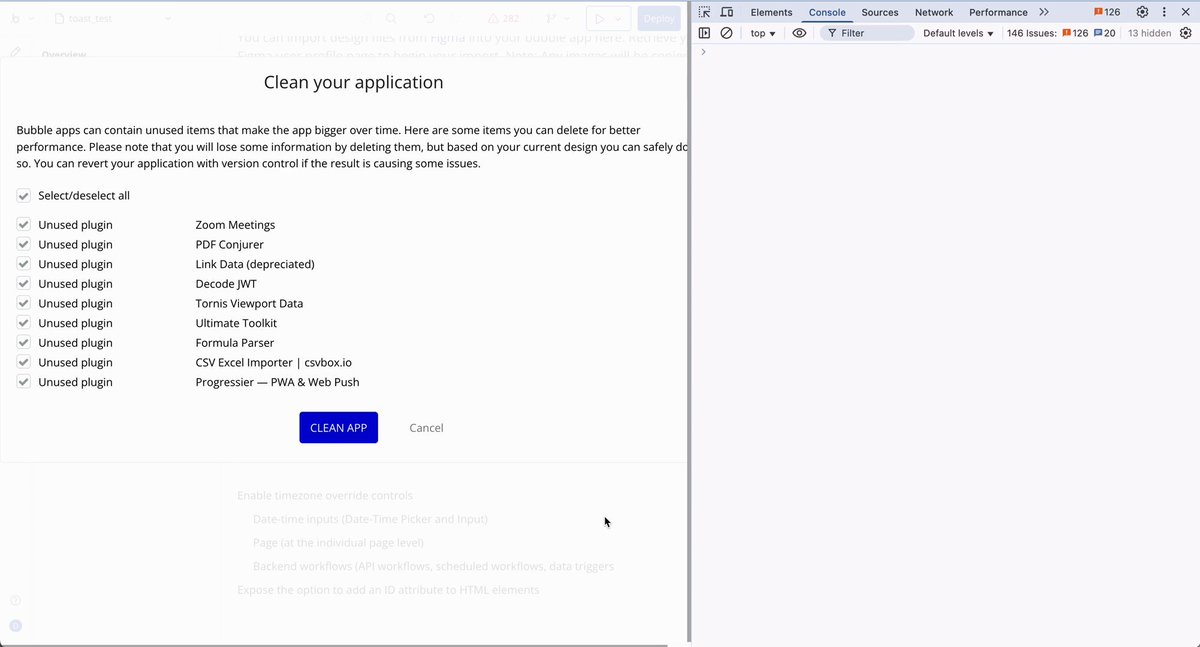Click the 13 hidden messages text
Viewport: 1200px width, 647px height.
(x=1149, y=33)
